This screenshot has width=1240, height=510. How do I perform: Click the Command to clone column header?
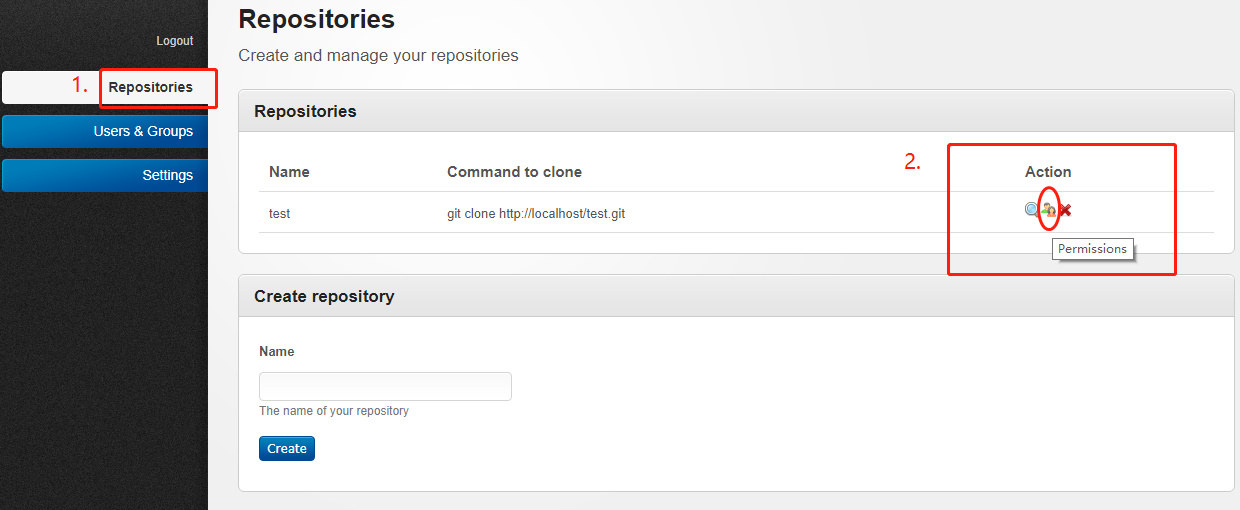pos(514,172)
